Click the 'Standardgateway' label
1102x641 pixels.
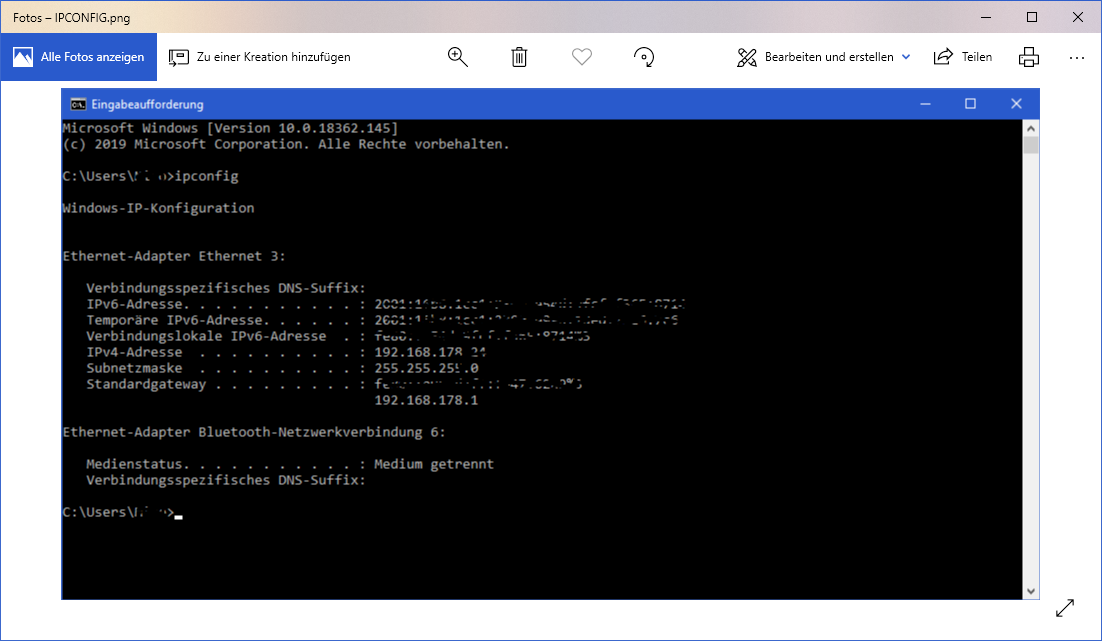tap(146, 384)
